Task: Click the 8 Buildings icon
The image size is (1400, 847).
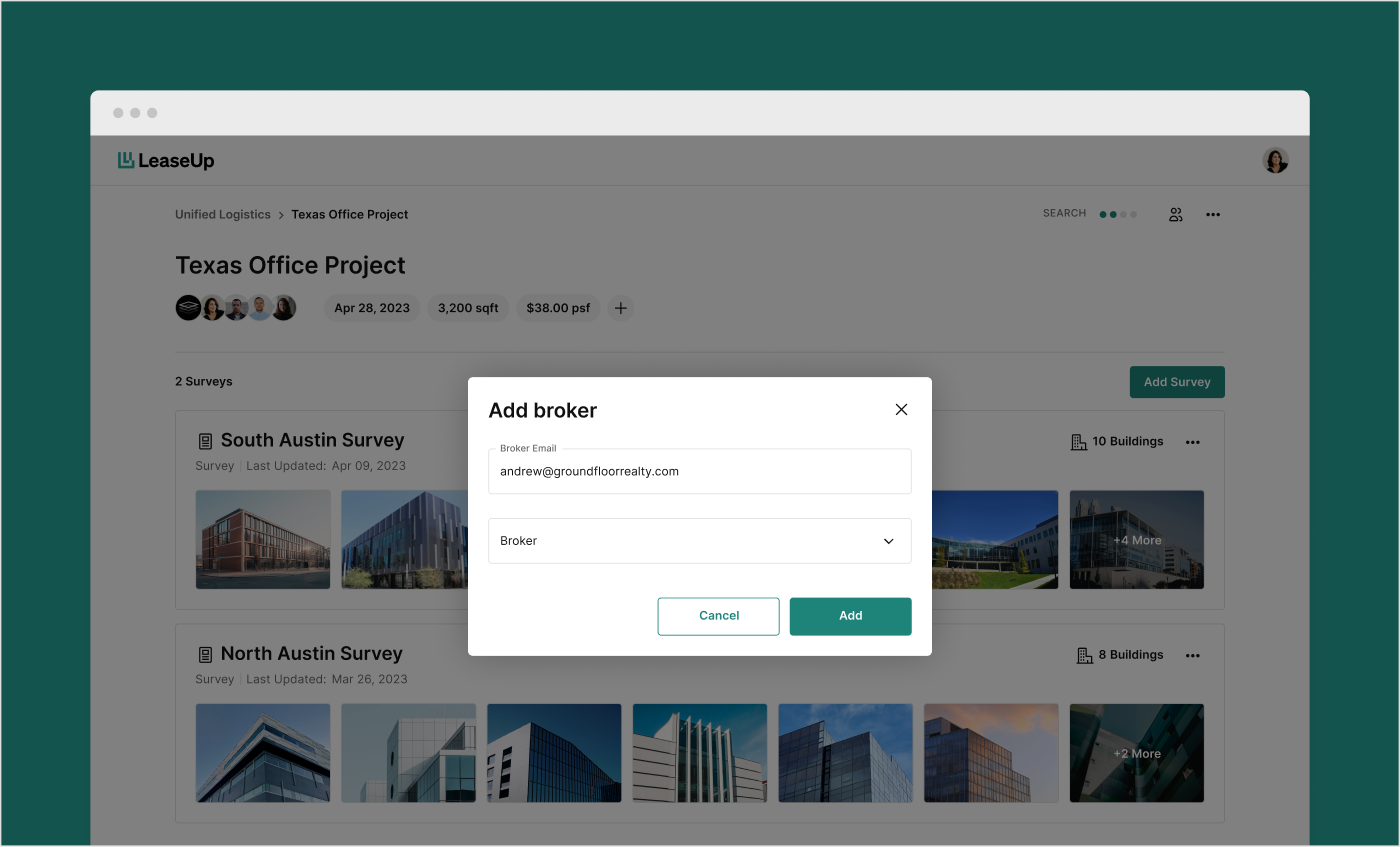Action: pos(1084,656)
